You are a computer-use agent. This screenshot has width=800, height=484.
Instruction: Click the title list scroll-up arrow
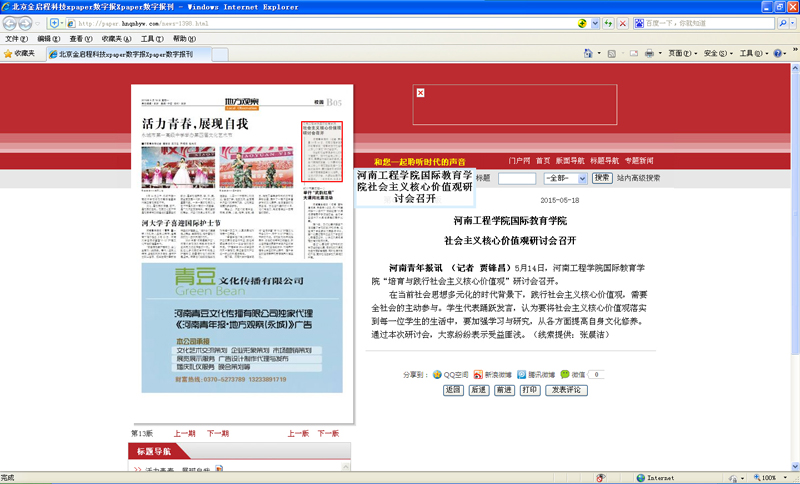click(345, 467)
